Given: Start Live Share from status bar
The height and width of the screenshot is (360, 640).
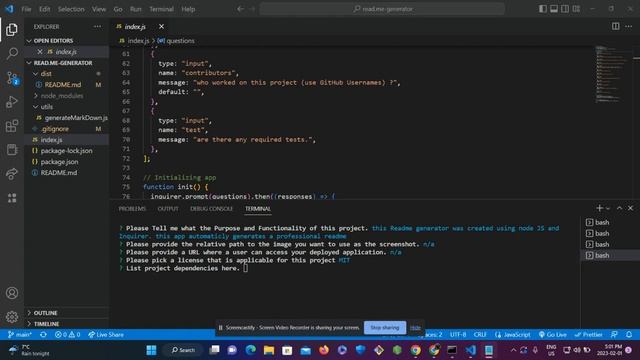Looking at the screenshot, I should click(x=106, y=335).
